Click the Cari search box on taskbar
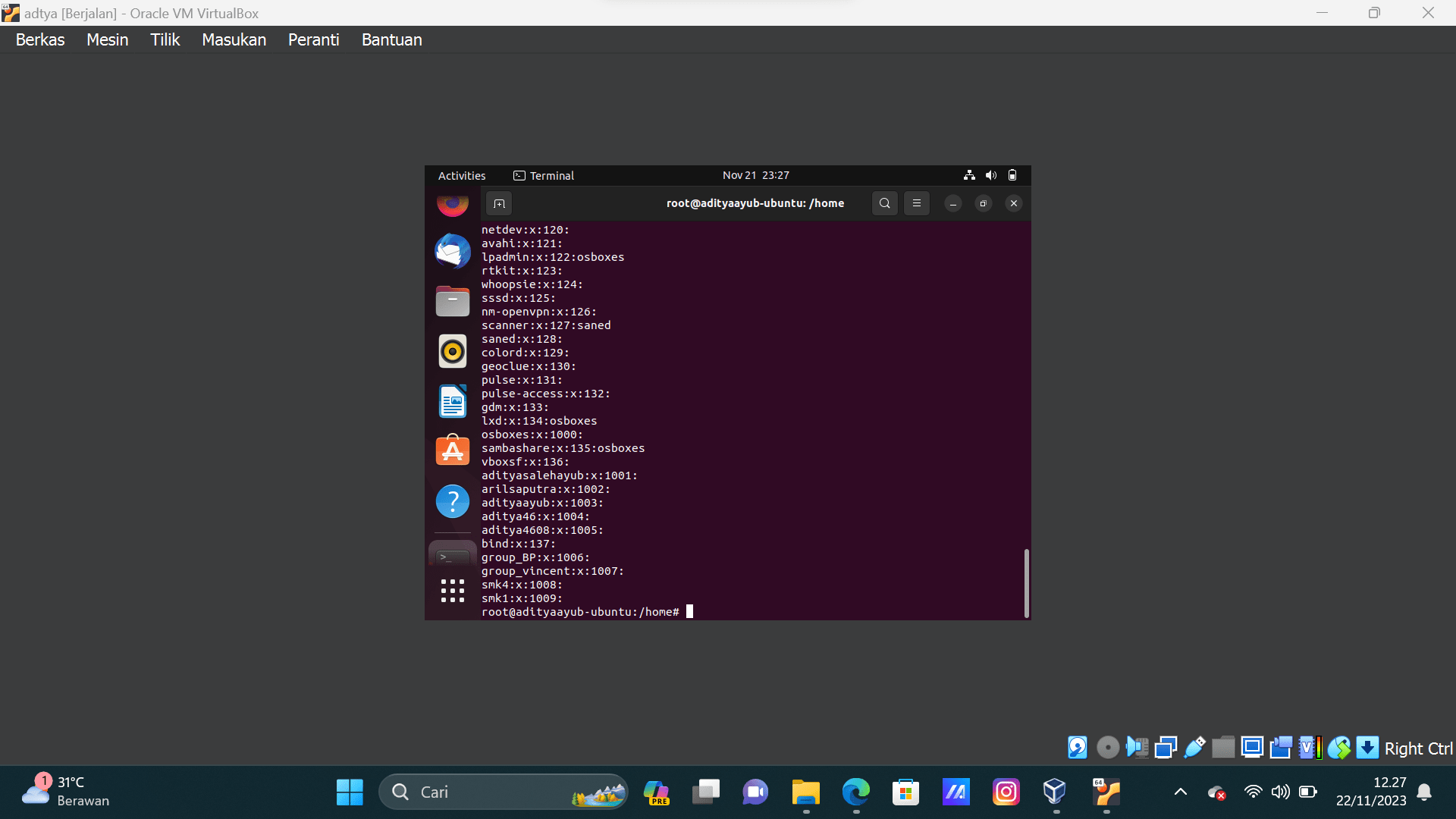 504,792
